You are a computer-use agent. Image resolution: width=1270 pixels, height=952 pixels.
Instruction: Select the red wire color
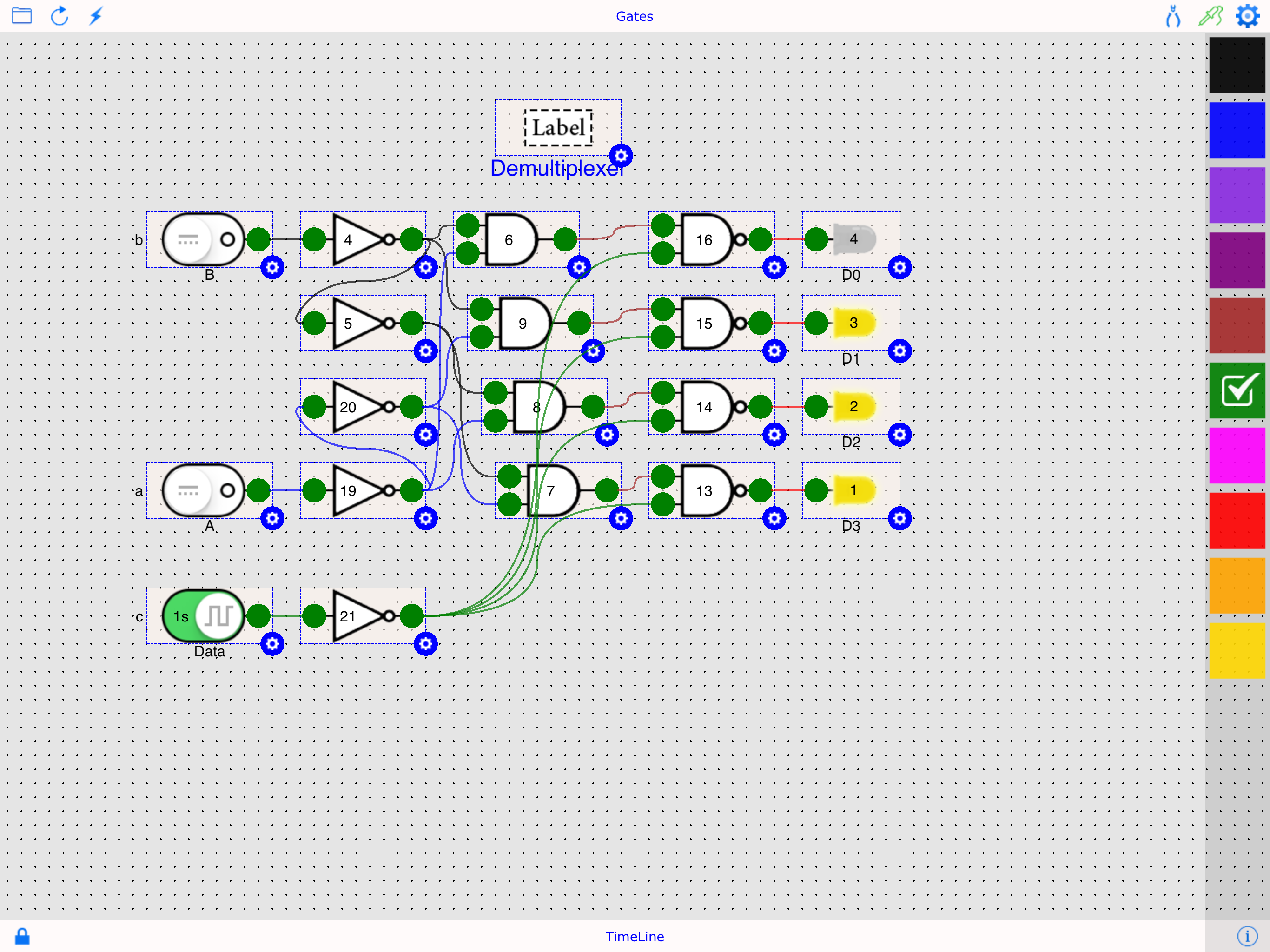click(x=1237, y=520)
